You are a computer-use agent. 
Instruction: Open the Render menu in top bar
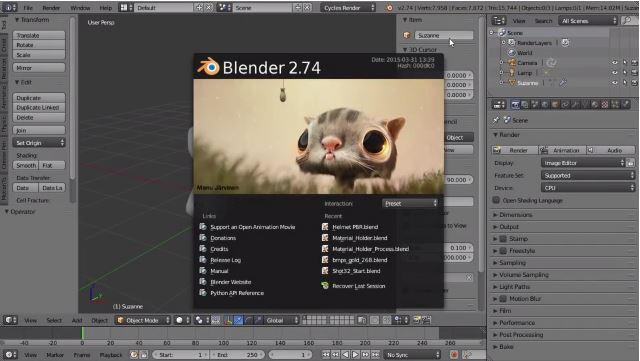[51, 8]
